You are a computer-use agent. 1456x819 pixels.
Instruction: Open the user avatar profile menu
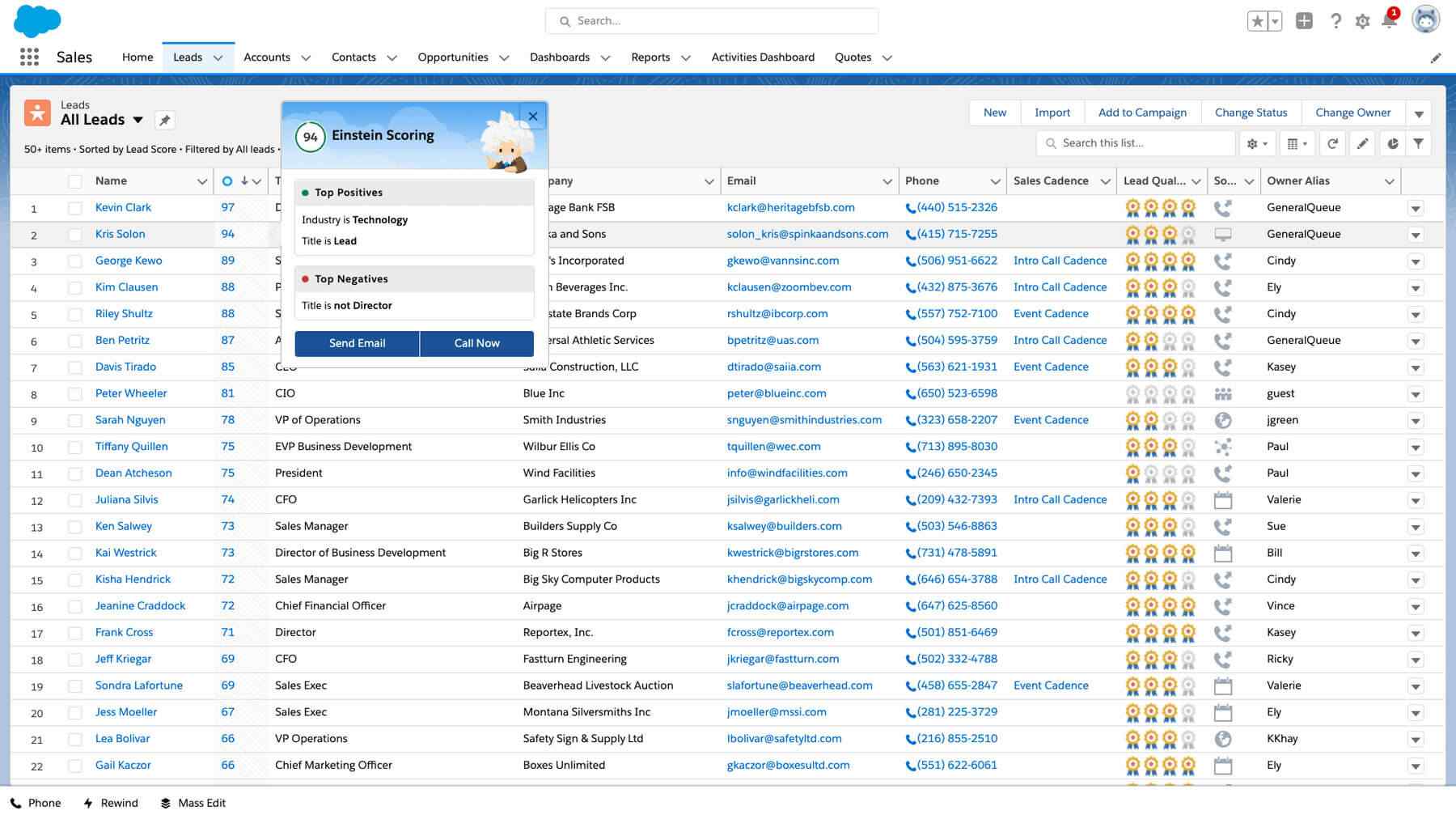1425,19
